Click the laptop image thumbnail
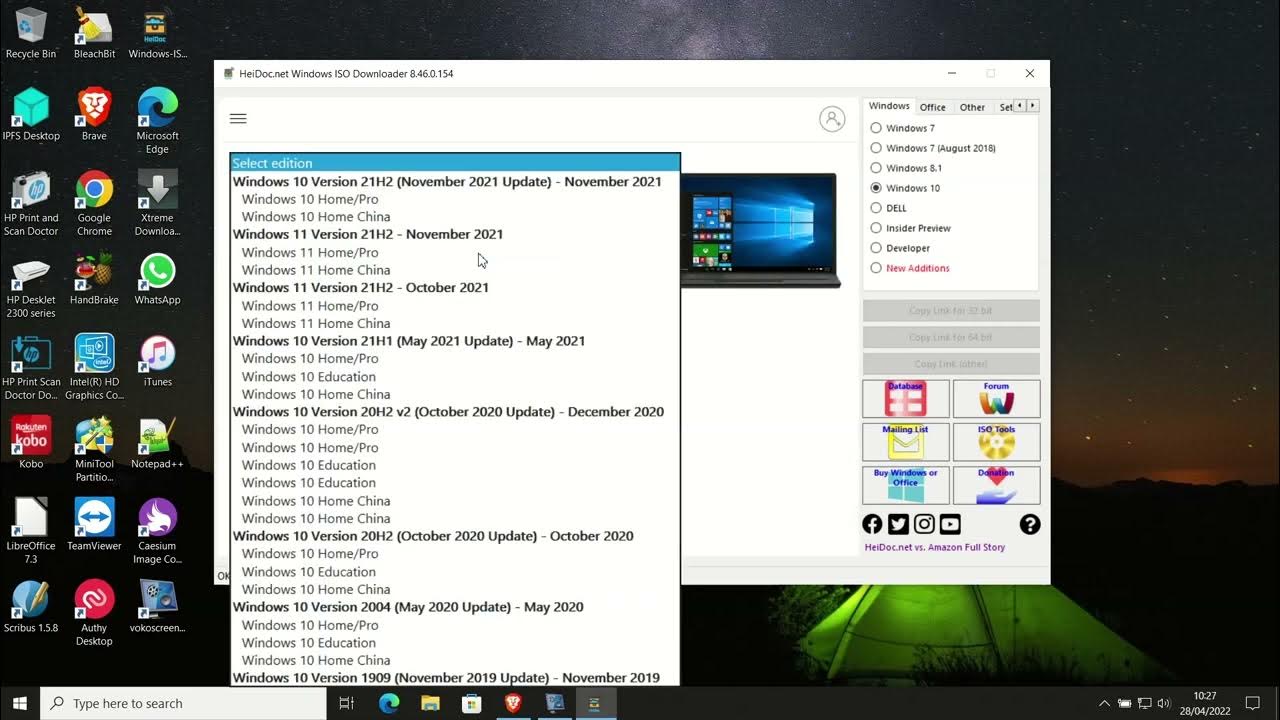 pos(760,230)
